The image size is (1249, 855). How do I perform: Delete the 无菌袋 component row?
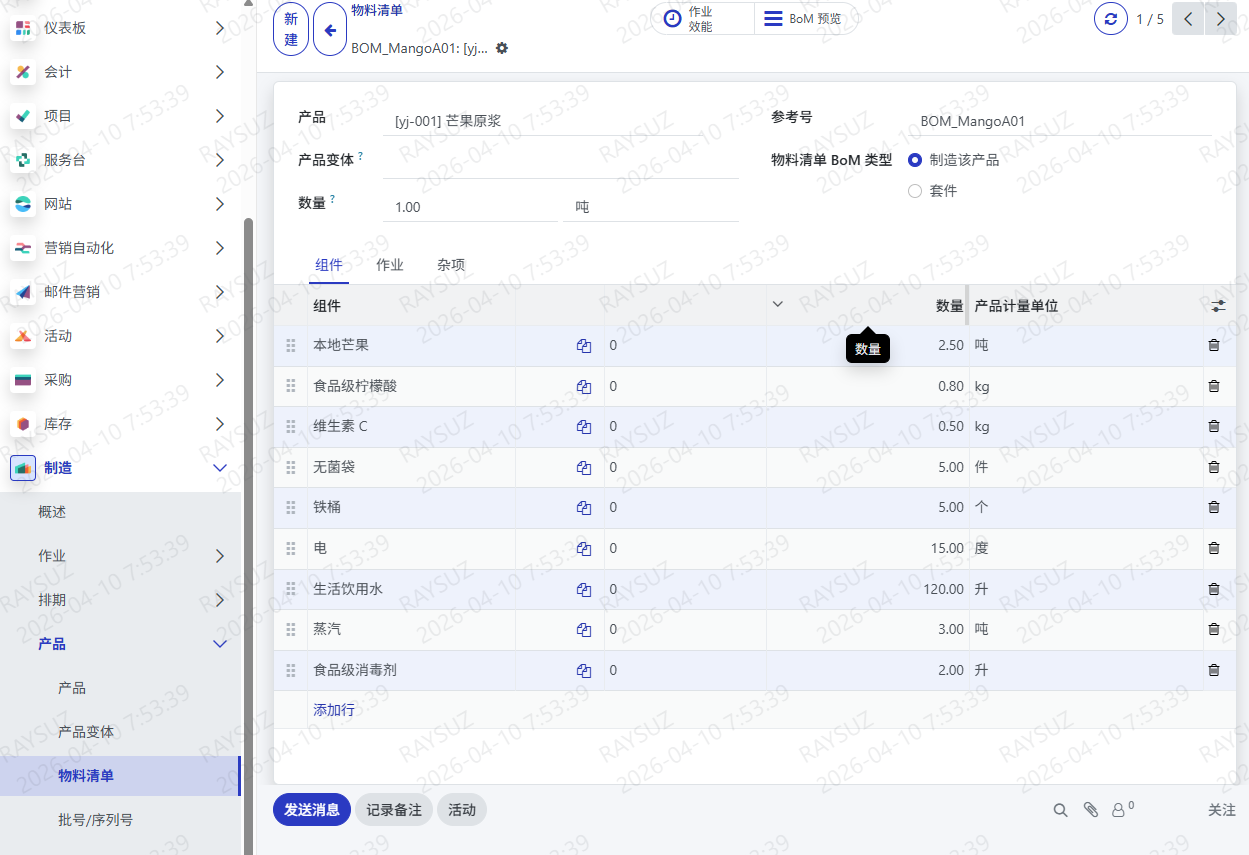1214,467
